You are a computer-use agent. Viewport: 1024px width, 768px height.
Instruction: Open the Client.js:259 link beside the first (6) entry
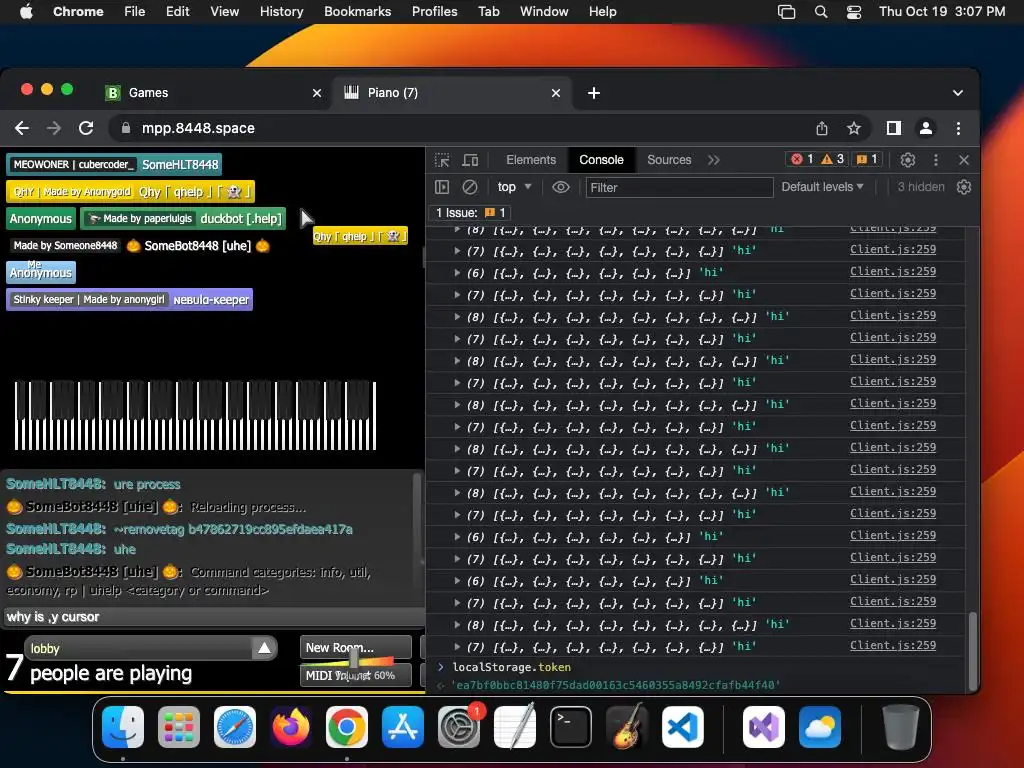pos(893,271)
